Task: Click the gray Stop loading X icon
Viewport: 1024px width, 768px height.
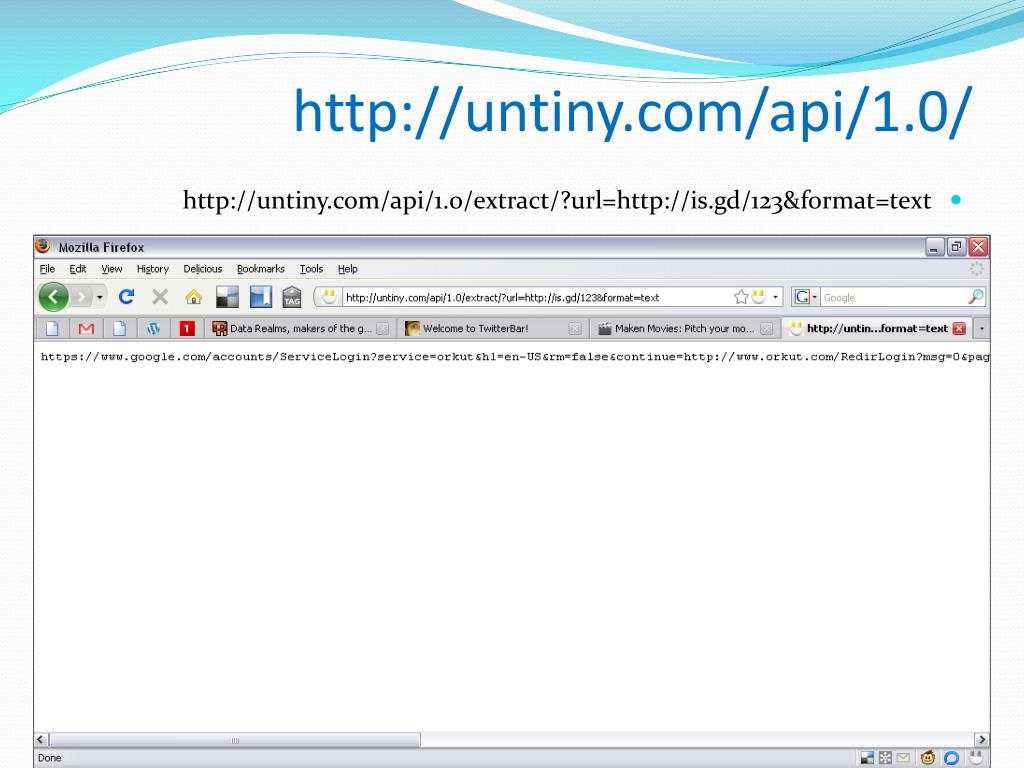Action: click(160, 297)
